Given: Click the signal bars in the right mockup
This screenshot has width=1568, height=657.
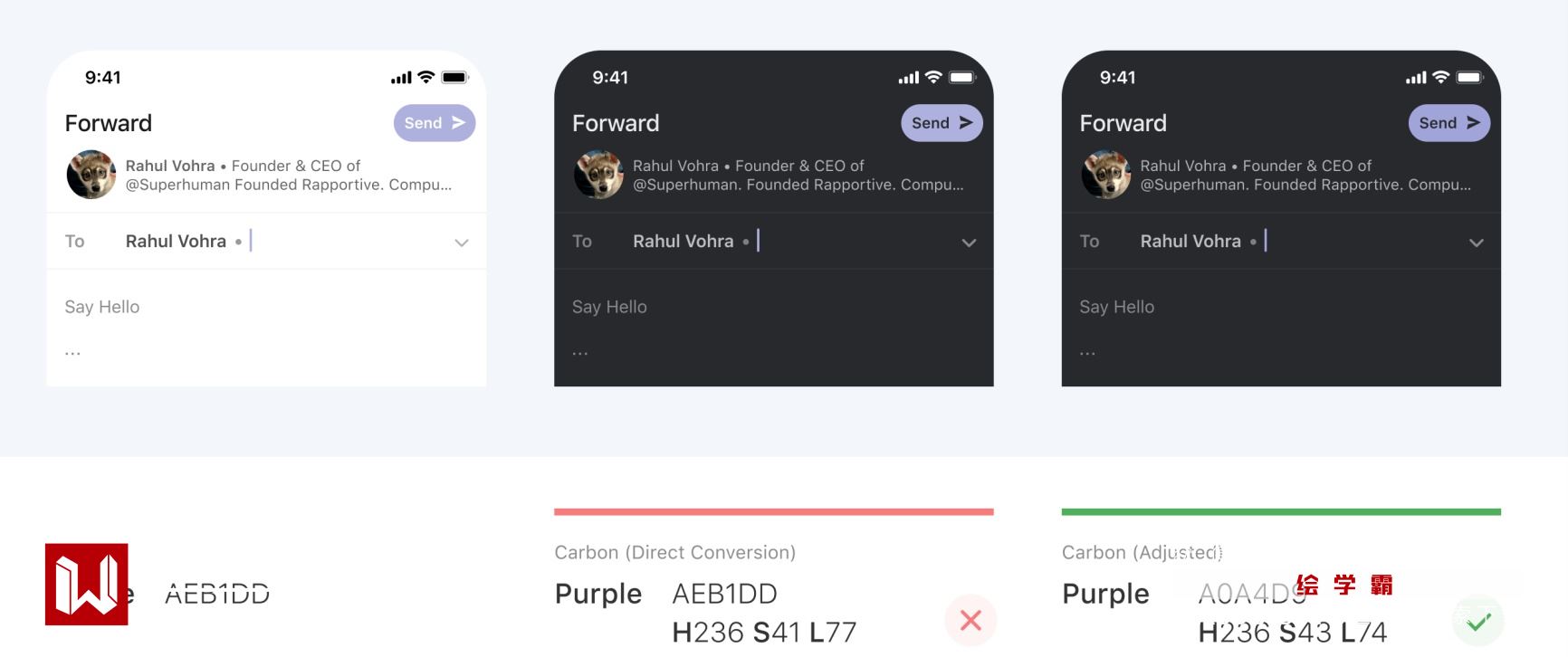Looking at the screenshot, I should tap(1416, 79).
